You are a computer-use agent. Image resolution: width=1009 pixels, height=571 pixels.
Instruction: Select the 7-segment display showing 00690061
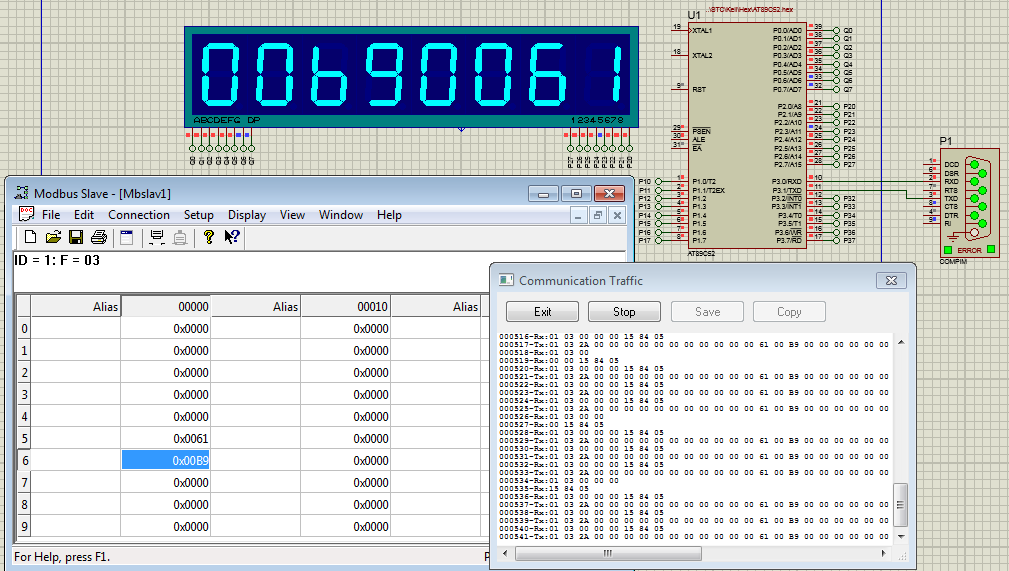tap(411, 77)
